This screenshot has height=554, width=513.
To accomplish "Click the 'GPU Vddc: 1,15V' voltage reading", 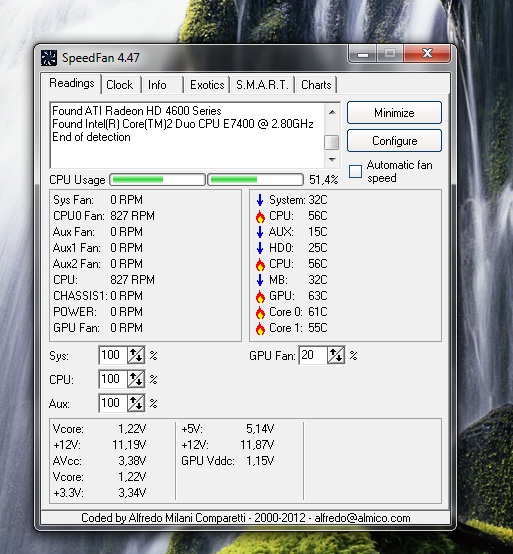I will [x=228, y=461].
